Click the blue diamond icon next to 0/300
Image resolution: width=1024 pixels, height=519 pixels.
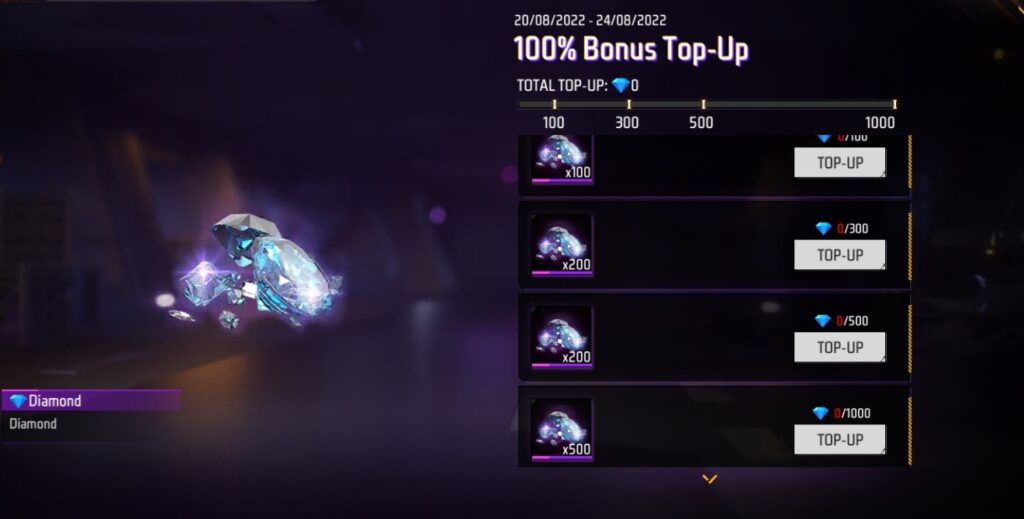point(824,228)
